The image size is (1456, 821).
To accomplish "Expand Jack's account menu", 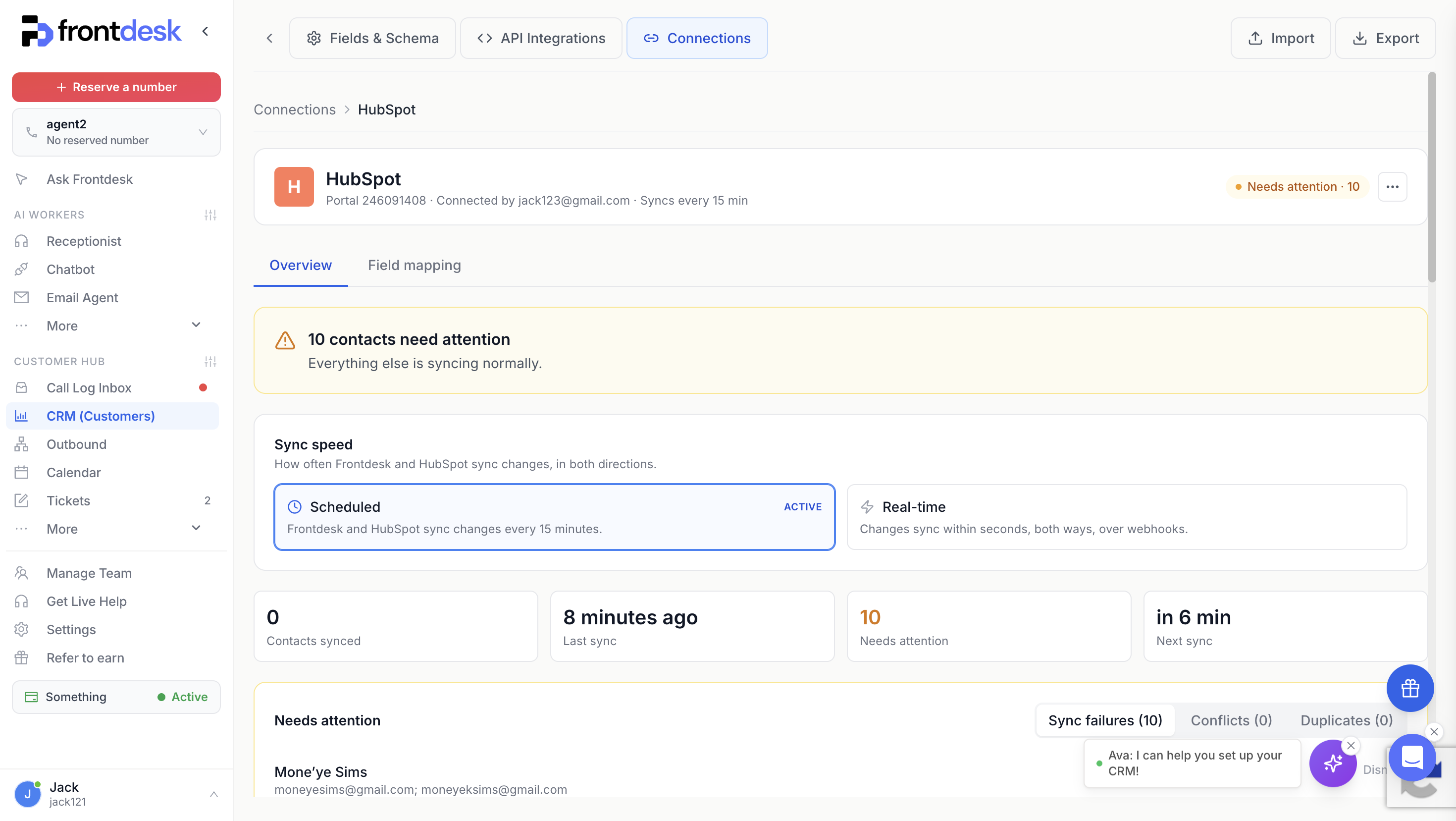I will (213, 794).
